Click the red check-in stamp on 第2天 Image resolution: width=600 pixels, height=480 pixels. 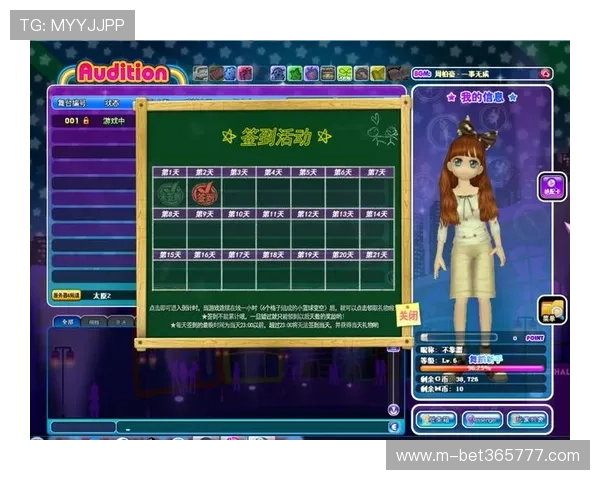[x=205, y=194]
